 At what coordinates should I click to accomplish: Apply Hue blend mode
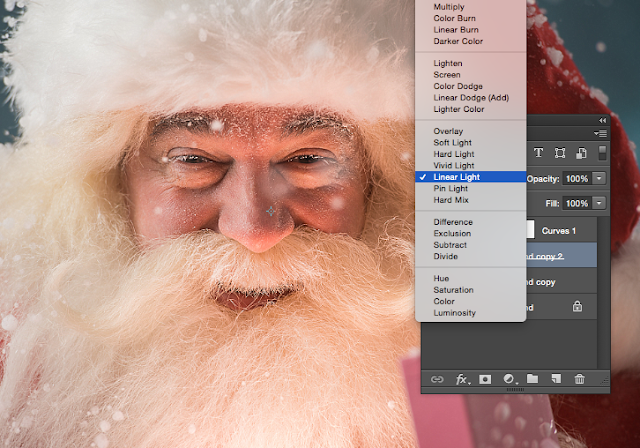441,278
